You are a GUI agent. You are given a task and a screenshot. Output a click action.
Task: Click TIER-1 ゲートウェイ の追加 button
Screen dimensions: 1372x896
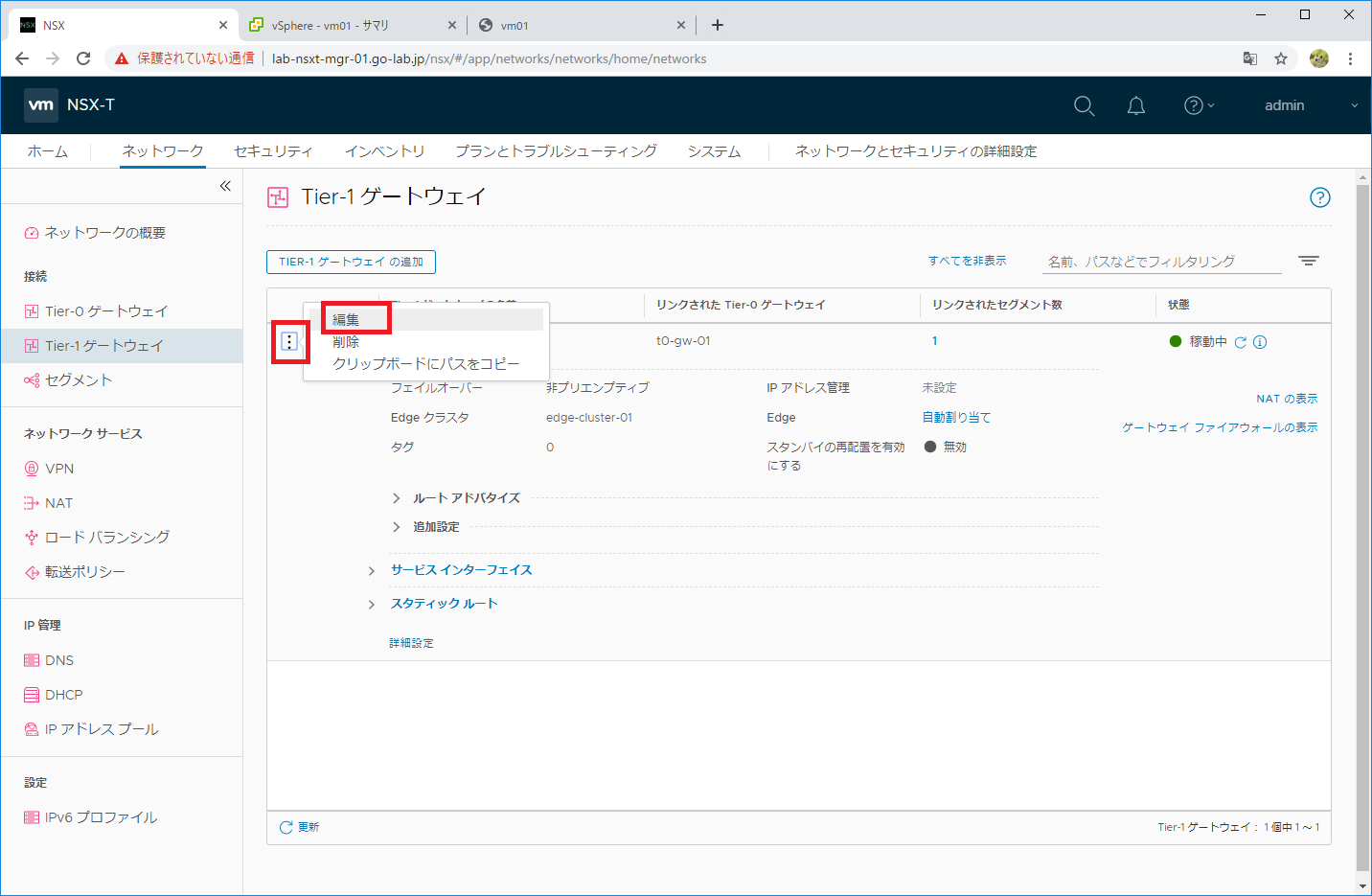click(x=351, y=262)
